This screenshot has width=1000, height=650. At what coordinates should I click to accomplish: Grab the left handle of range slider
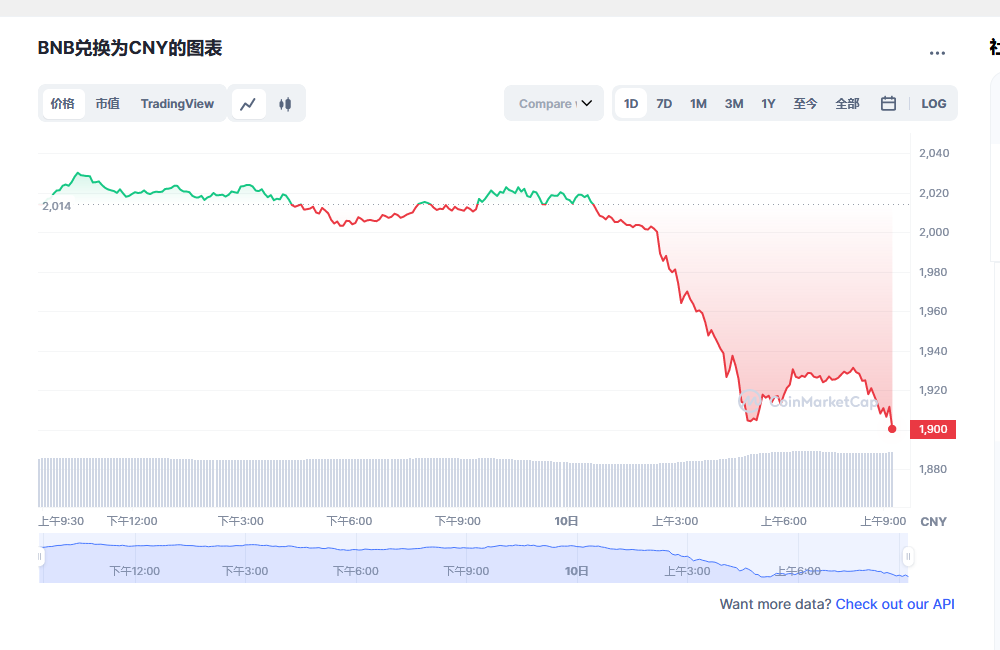point(41,556)
